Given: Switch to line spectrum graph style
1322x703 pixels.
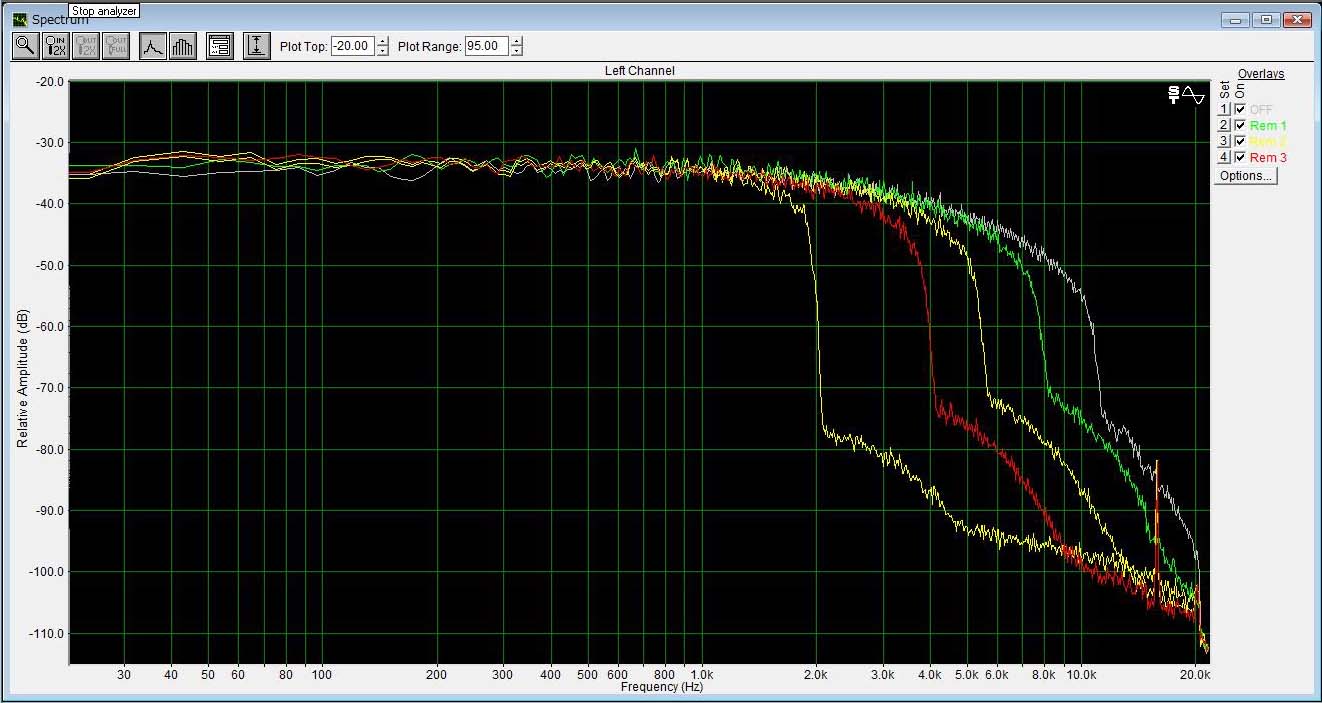Looking at the screenshot, I should click(152, 45).
